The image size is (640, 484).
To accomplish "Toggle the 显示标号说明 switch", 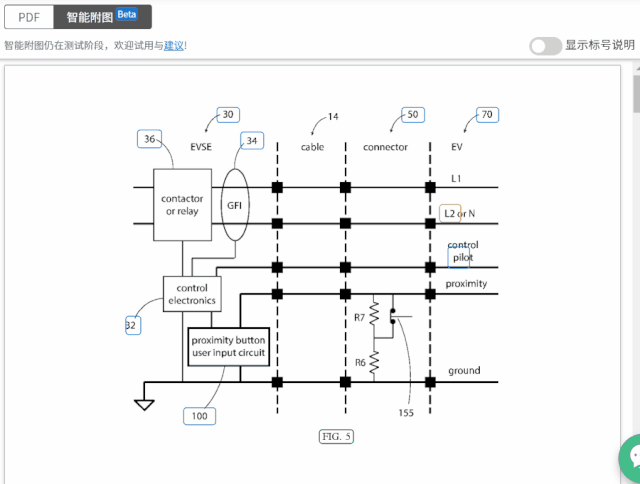I will pyautogui.click(x=545, y=46).
